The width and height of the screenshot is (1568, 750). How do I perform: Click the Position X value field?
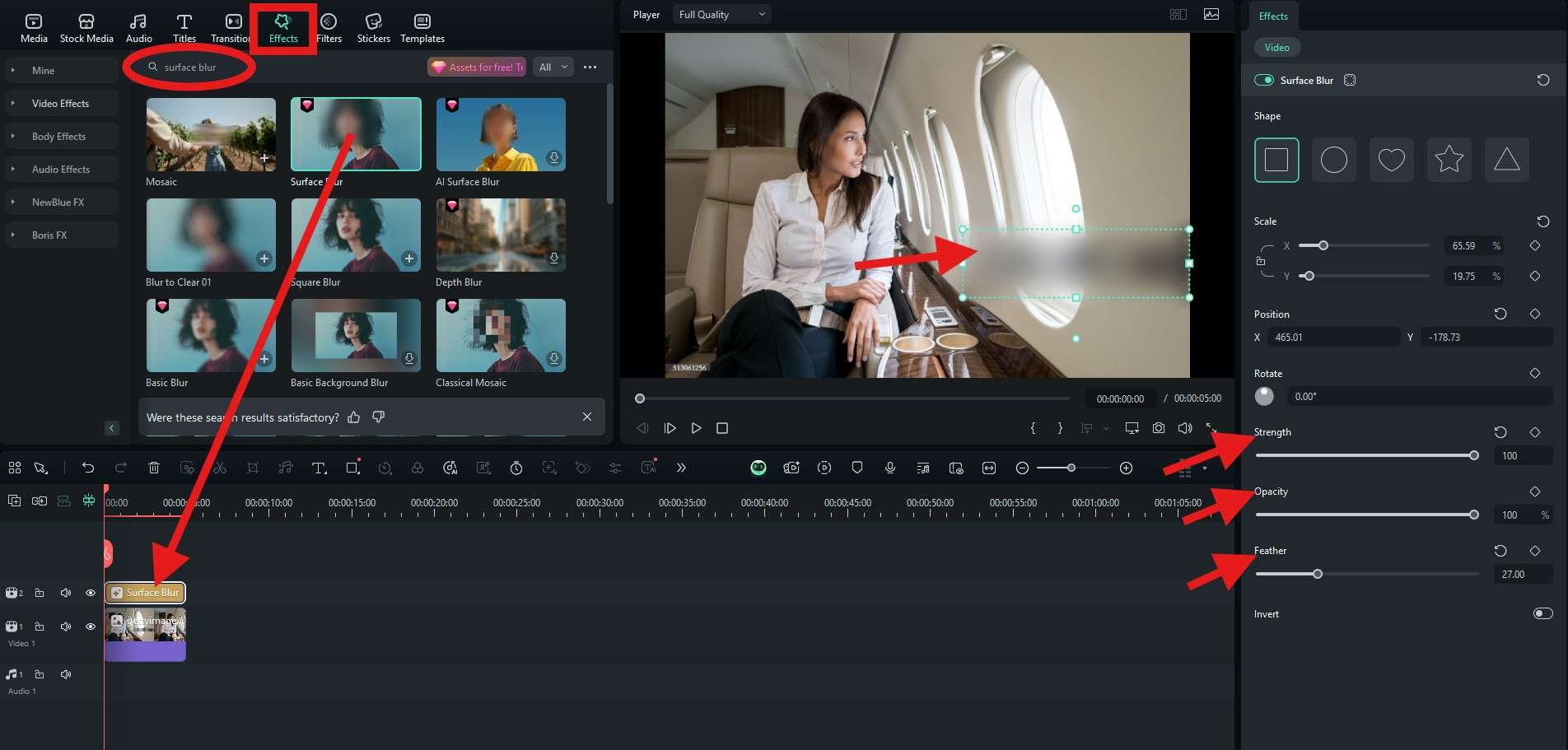[1333, 338]
